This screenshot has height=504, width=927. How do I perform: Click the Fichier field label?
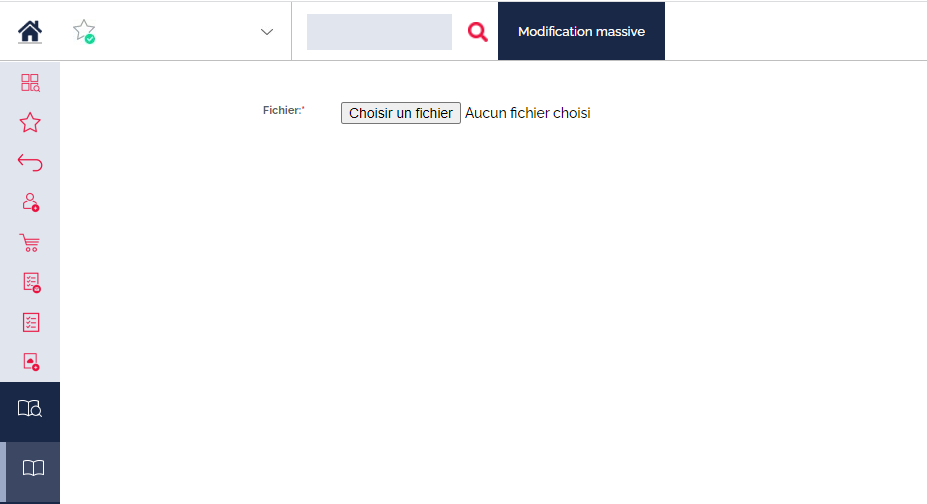(x=283, y=110)
